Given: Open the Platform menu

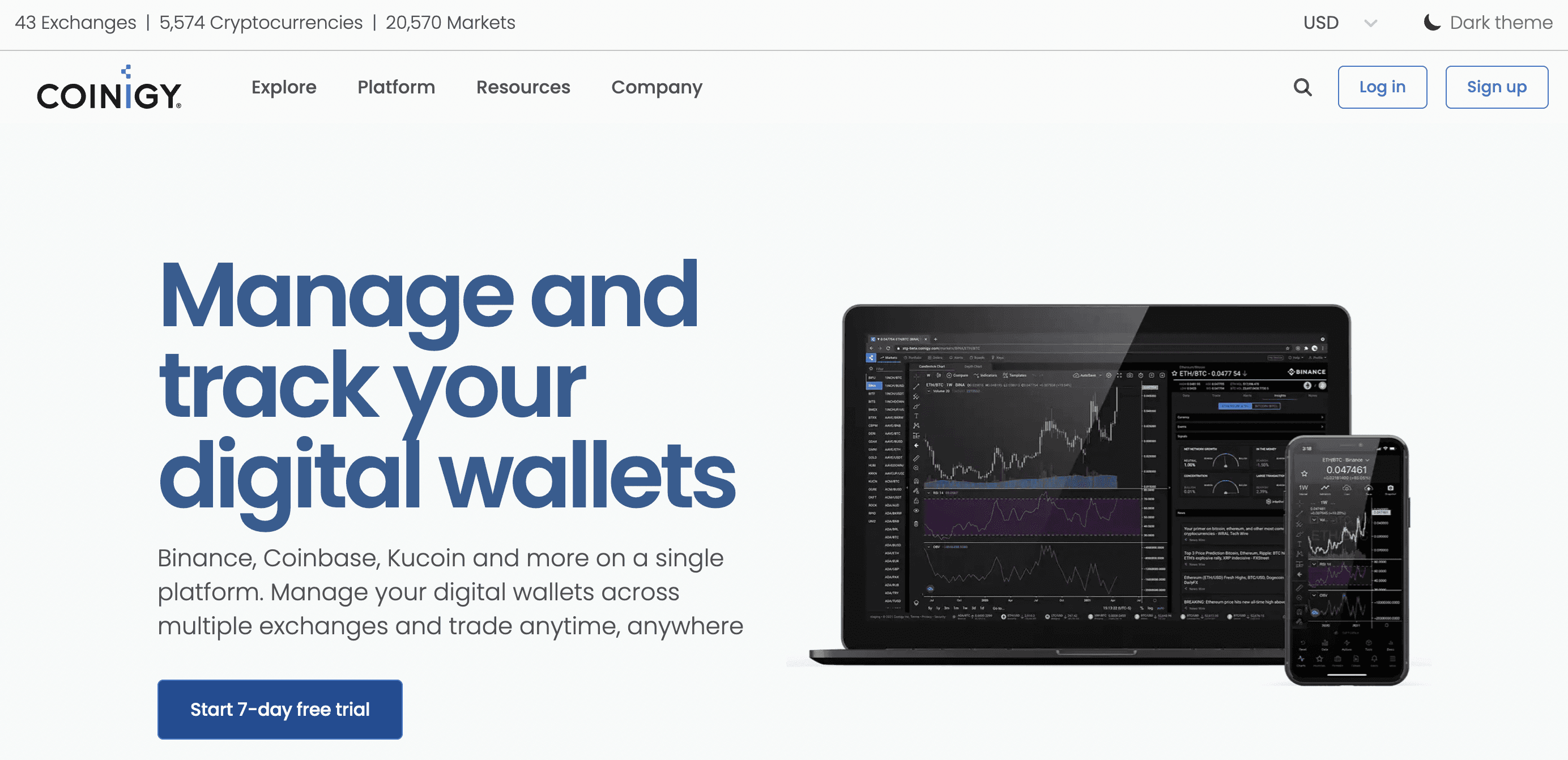Looking at the screenshot, I should coord(396,87).
